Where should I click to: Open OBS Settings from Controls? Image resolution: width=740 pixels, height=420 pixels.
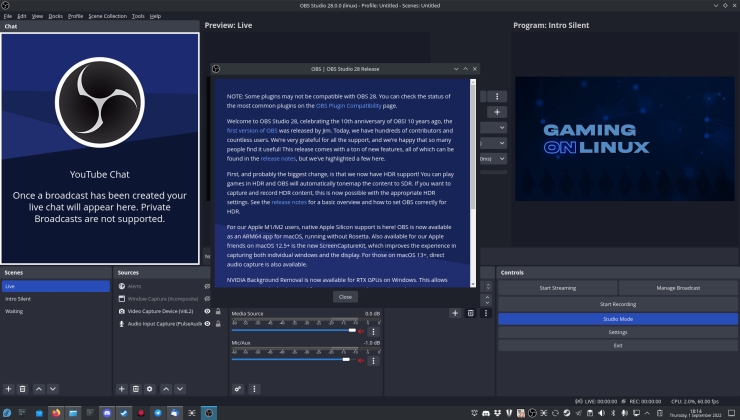click(x=618, y=332)
